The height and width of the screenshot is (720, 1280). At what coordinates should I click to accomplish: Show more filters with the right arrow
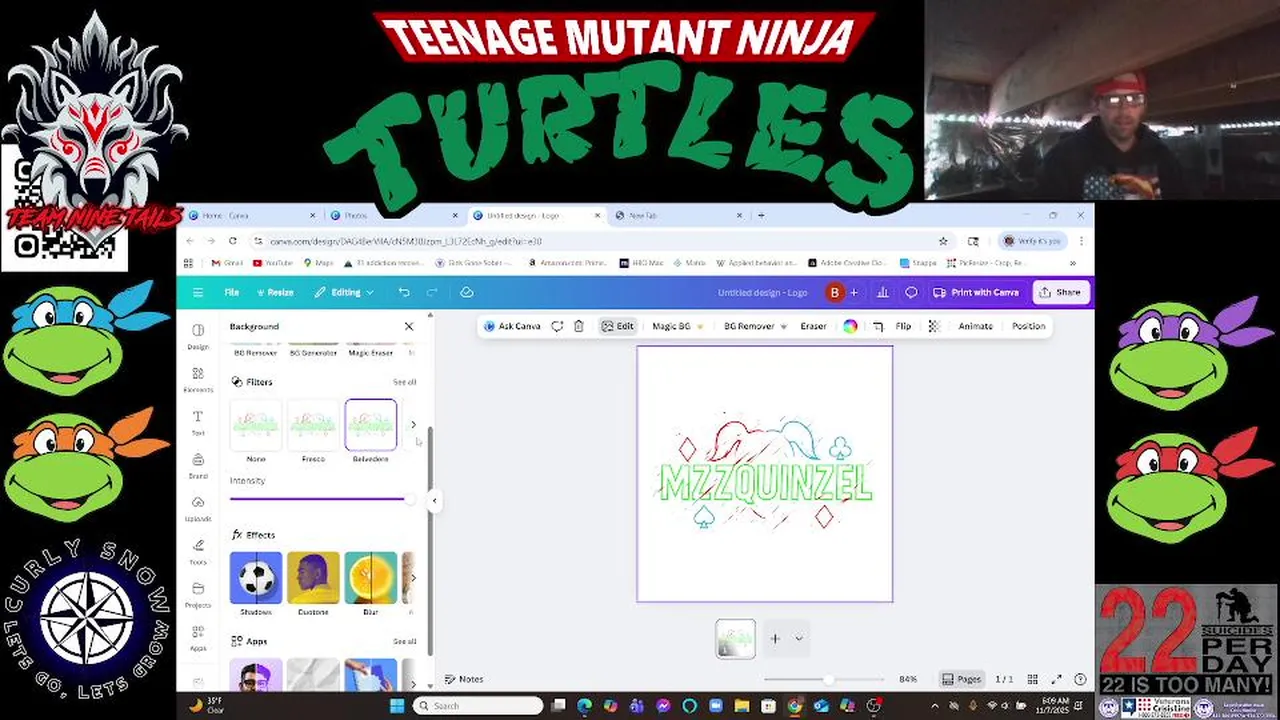(x=413, y=425)
